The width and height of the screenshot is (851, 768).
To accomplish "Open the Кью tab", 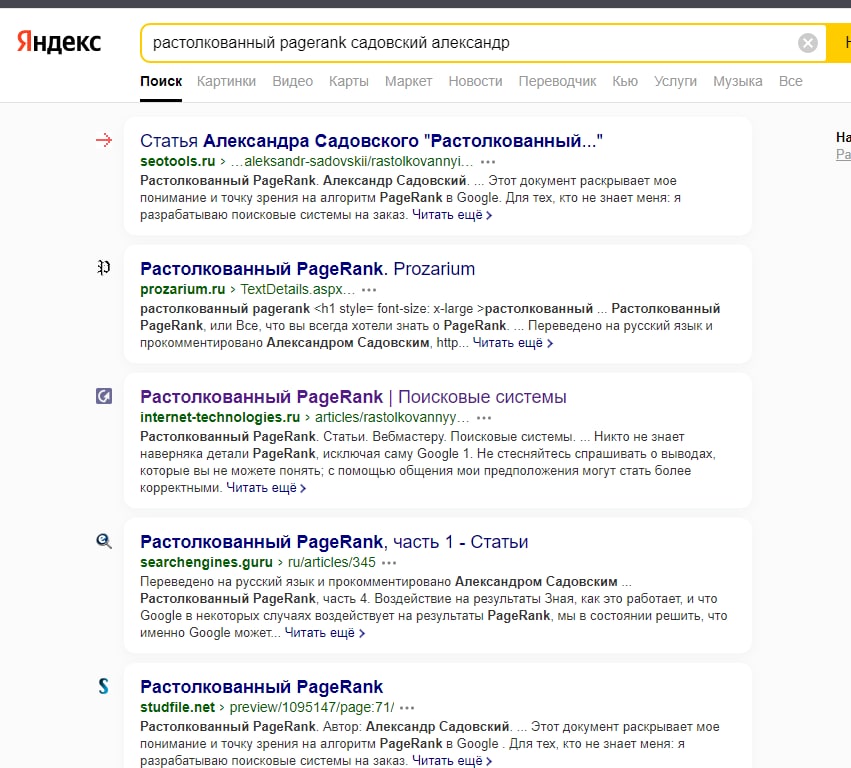I will coord(625,81).
